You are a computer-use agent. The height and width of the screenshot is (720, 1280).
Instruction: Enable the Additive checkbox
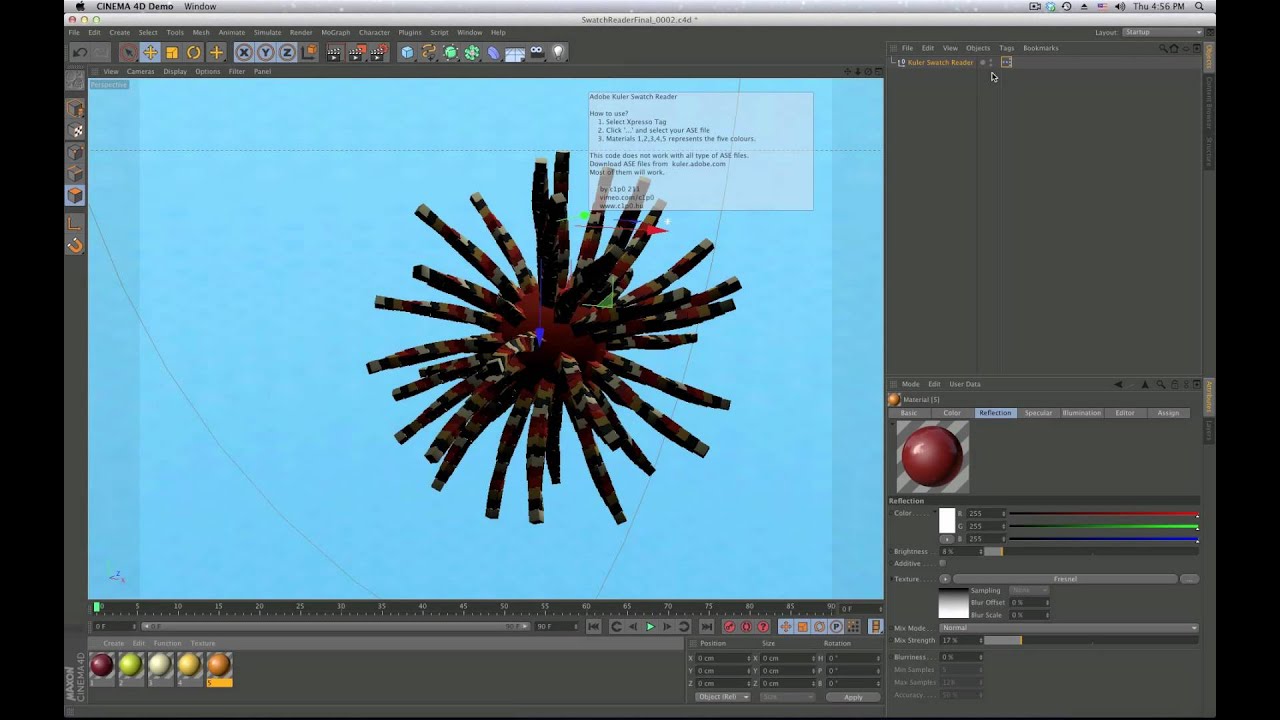(942, 563)
